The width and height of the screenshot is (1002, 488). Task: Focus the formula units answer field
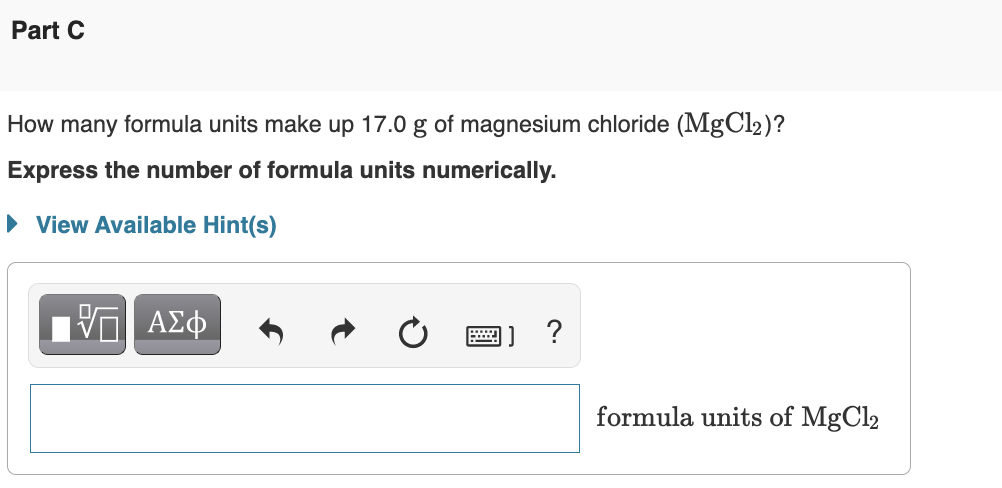click(305, 418)
